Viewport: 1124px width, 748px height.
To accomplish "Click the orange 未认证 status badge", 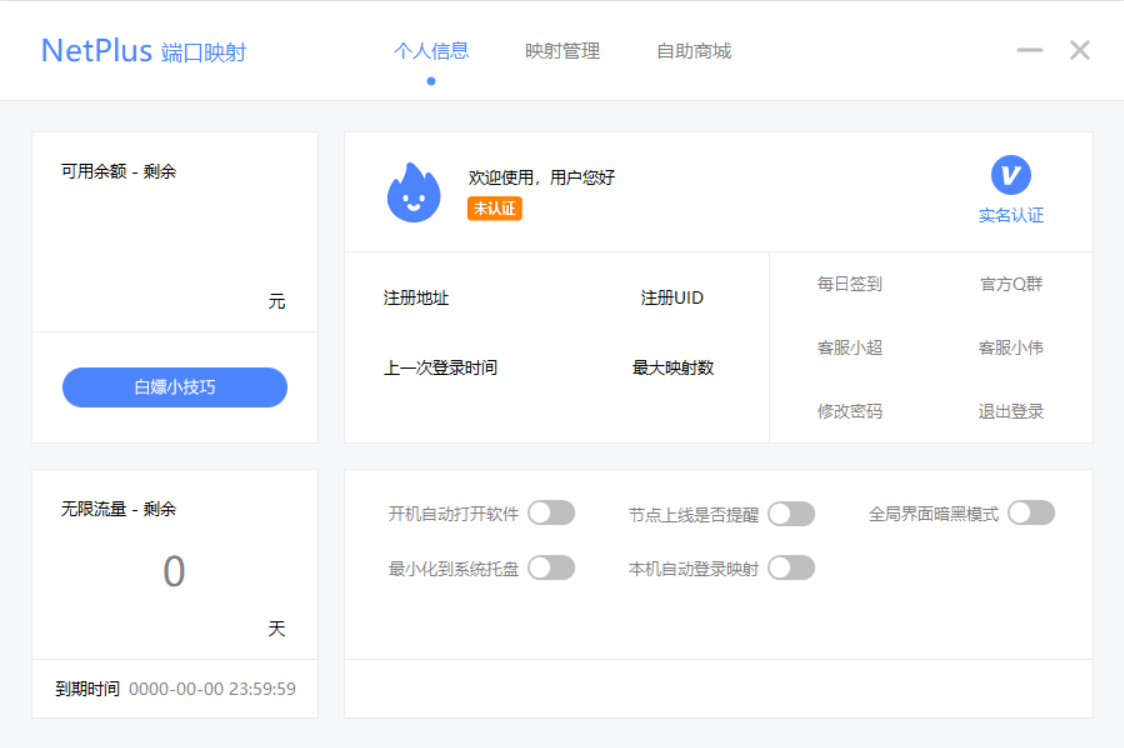I will coord(494,208).
